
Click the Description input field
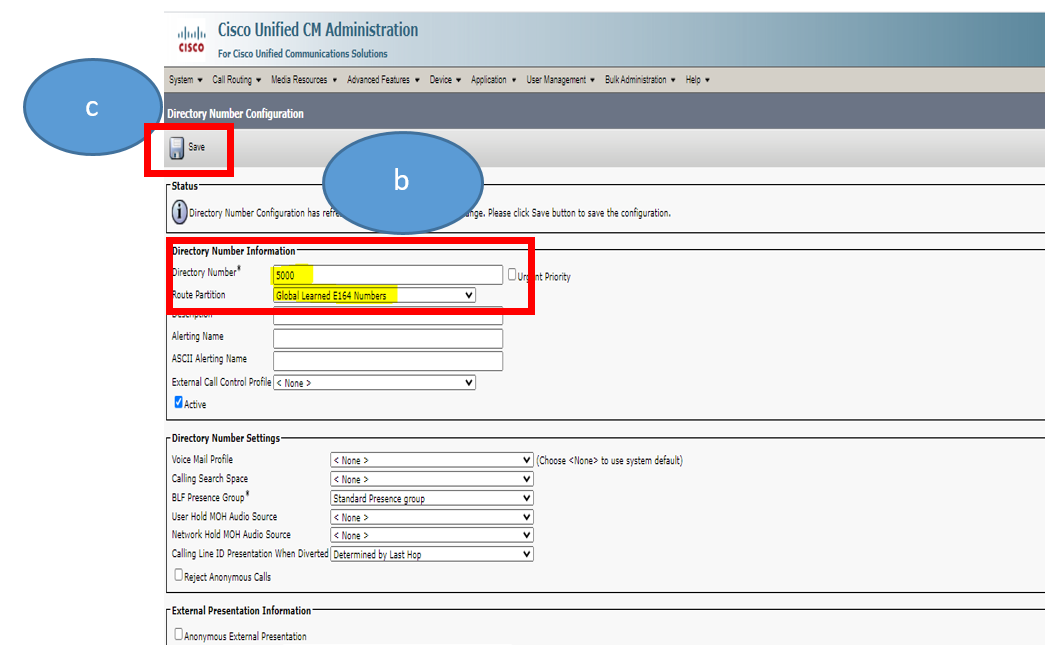pos(388,316)
